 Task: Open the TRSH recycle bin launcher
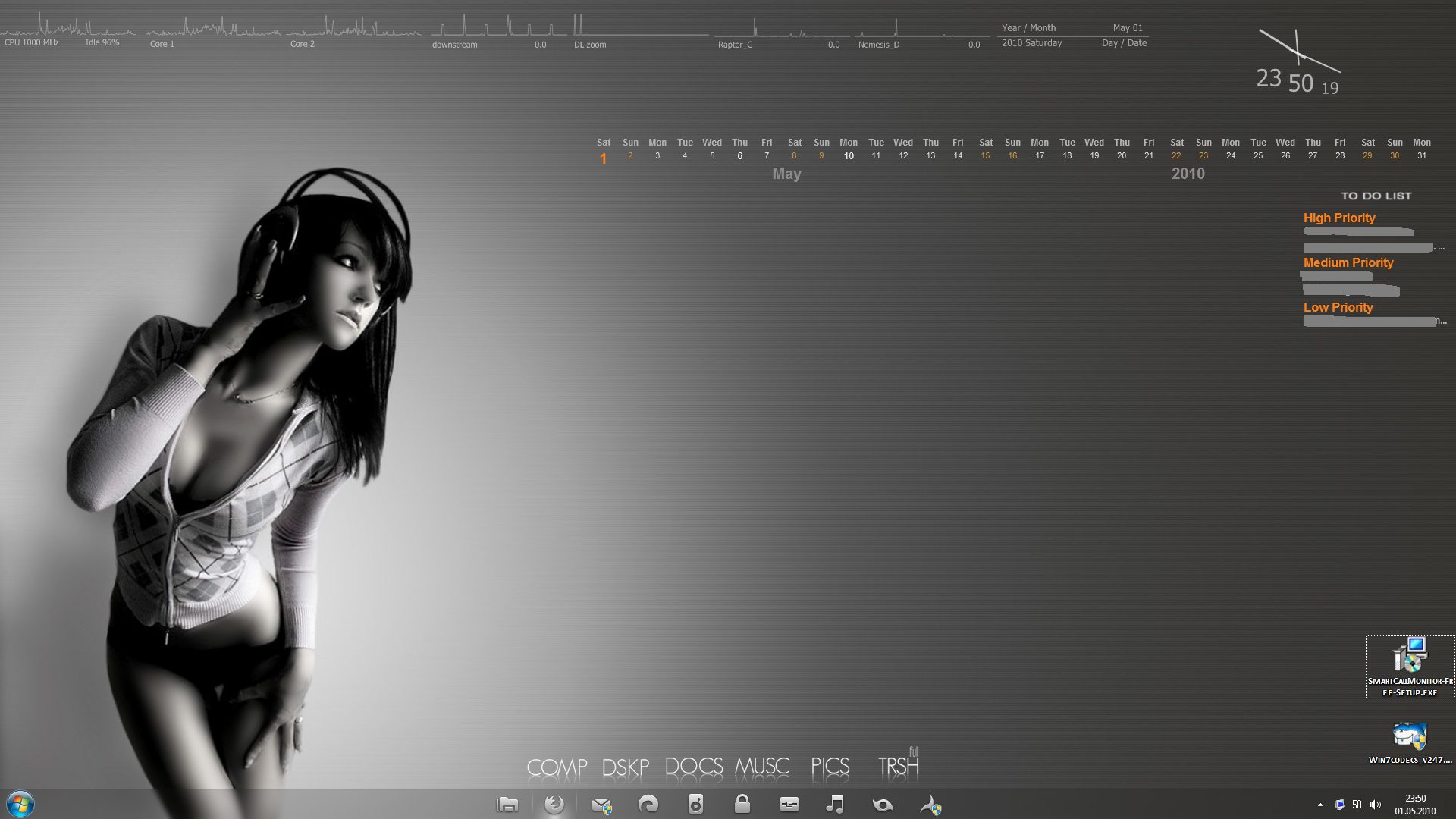(899, 766)
